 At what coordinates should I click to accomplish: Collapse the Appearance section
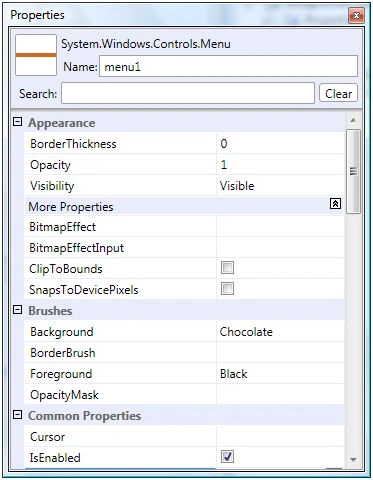coord(17,122)
